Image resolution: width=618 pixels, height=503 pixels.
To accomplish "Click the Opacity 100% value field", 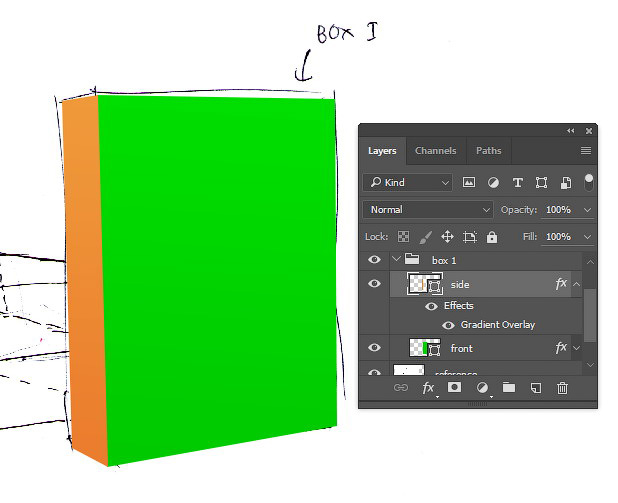I will (x=558, y=210).
